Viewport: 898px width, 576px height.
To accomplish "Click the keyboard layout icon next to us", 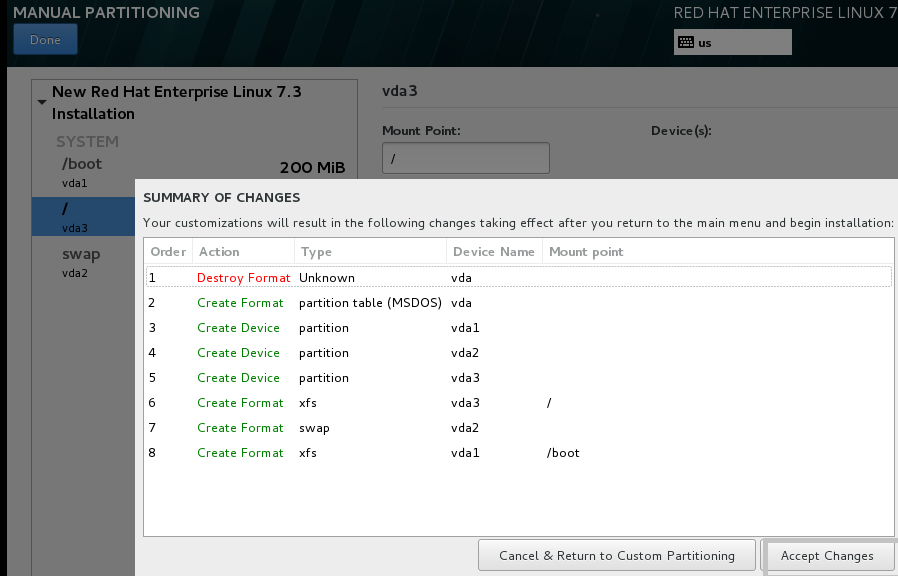I will [686, 42].
